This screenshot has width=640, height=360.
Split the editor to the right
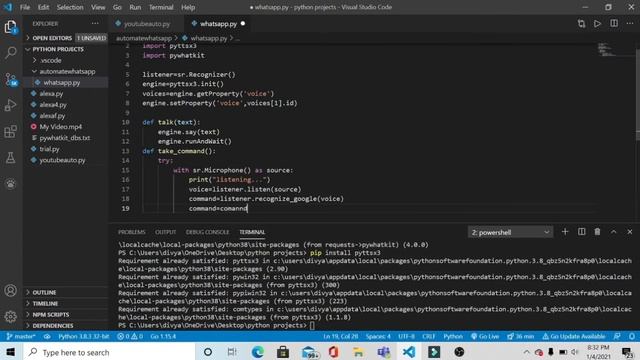[x=614, y=24]
